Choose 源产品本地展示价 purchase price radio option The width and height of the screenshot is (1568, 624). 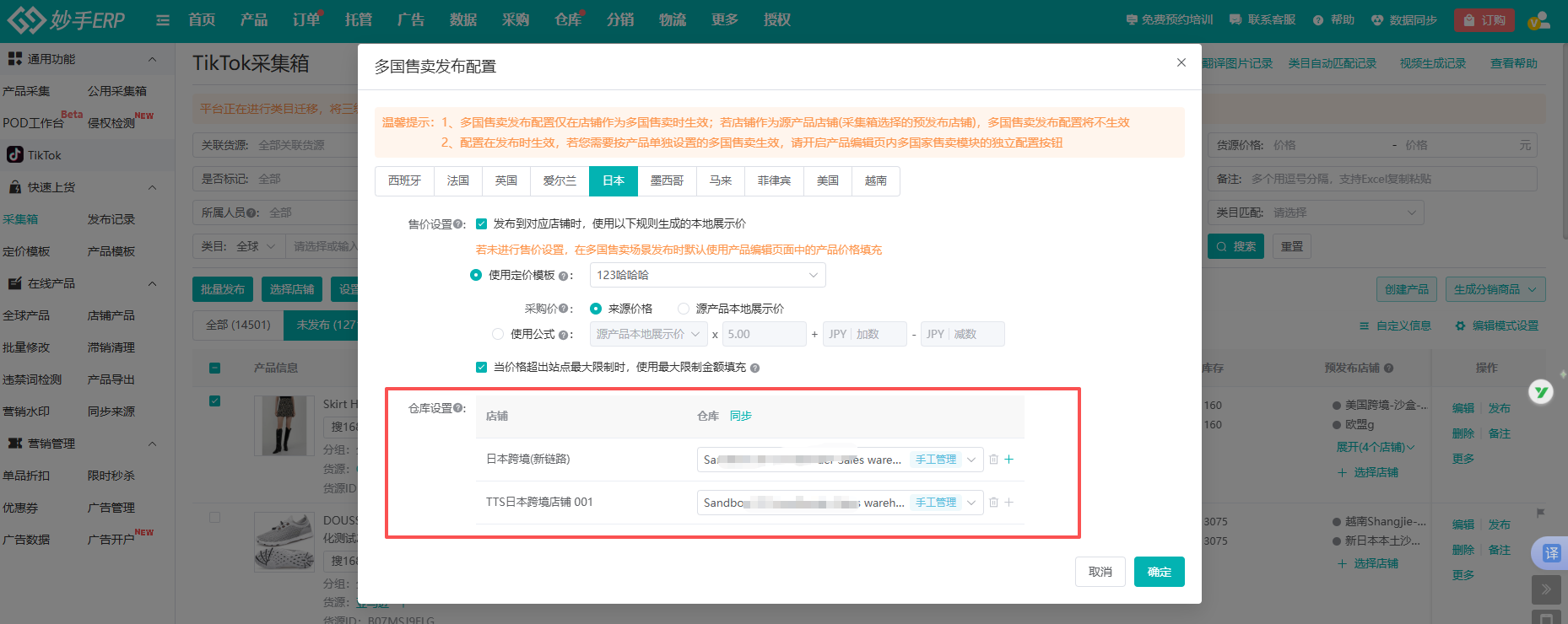pos(684,309)
